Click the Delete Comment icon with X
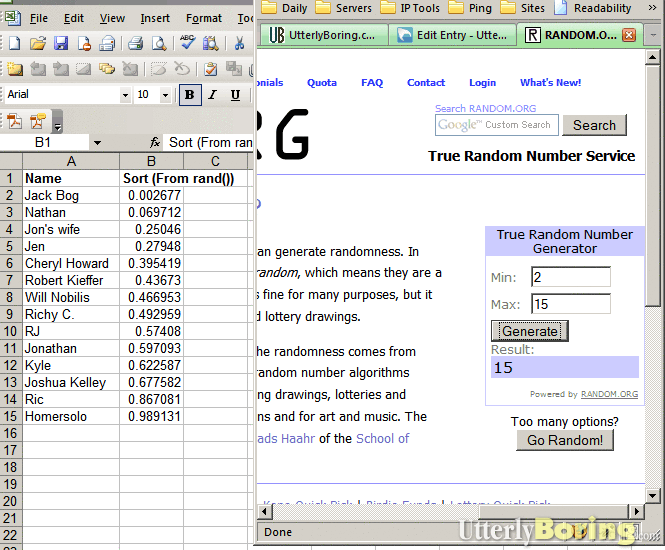Screen dimensions: 665x550 (x=130, y=68)
